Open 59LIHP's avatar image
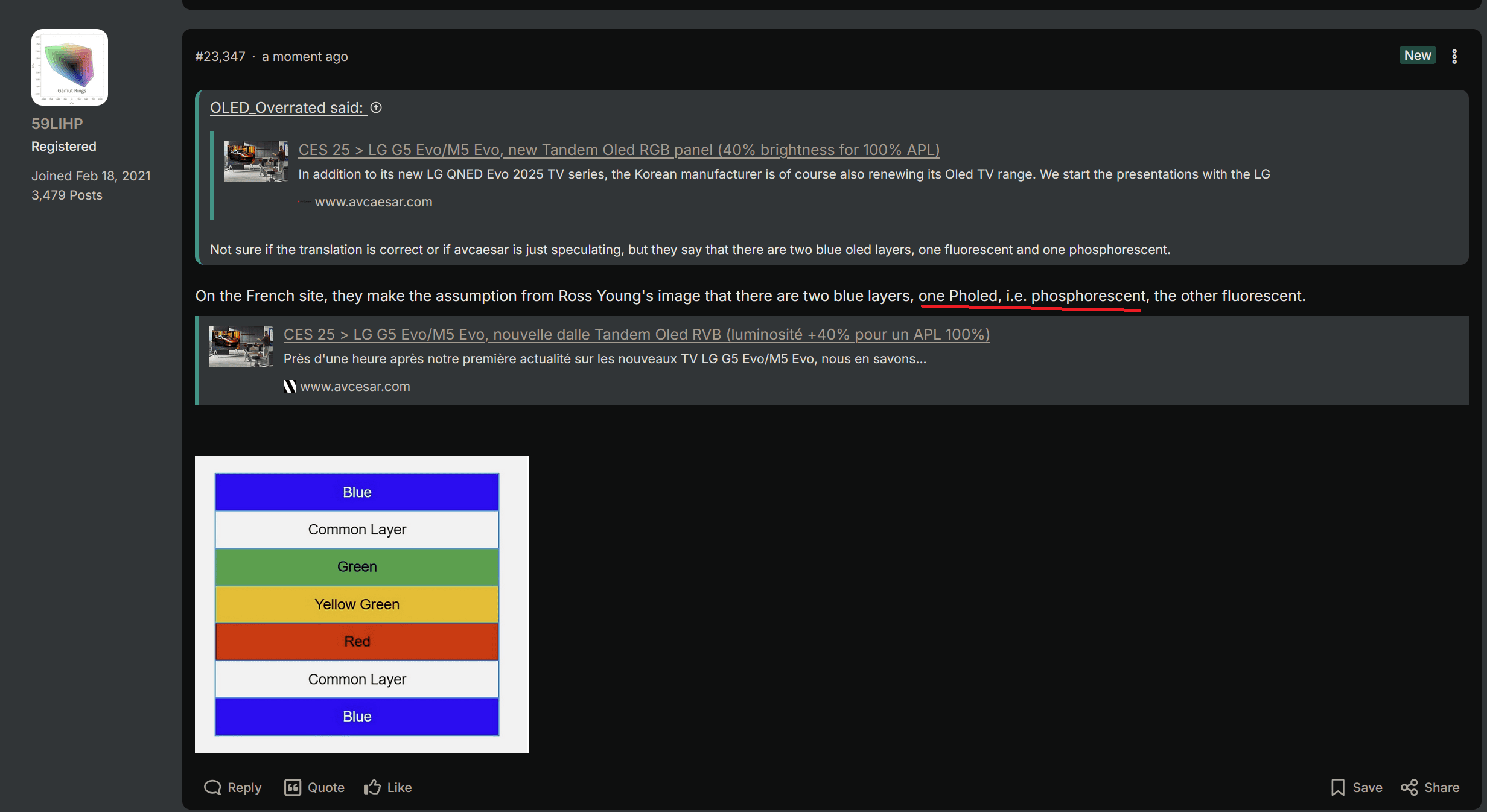 click(69, 67)
